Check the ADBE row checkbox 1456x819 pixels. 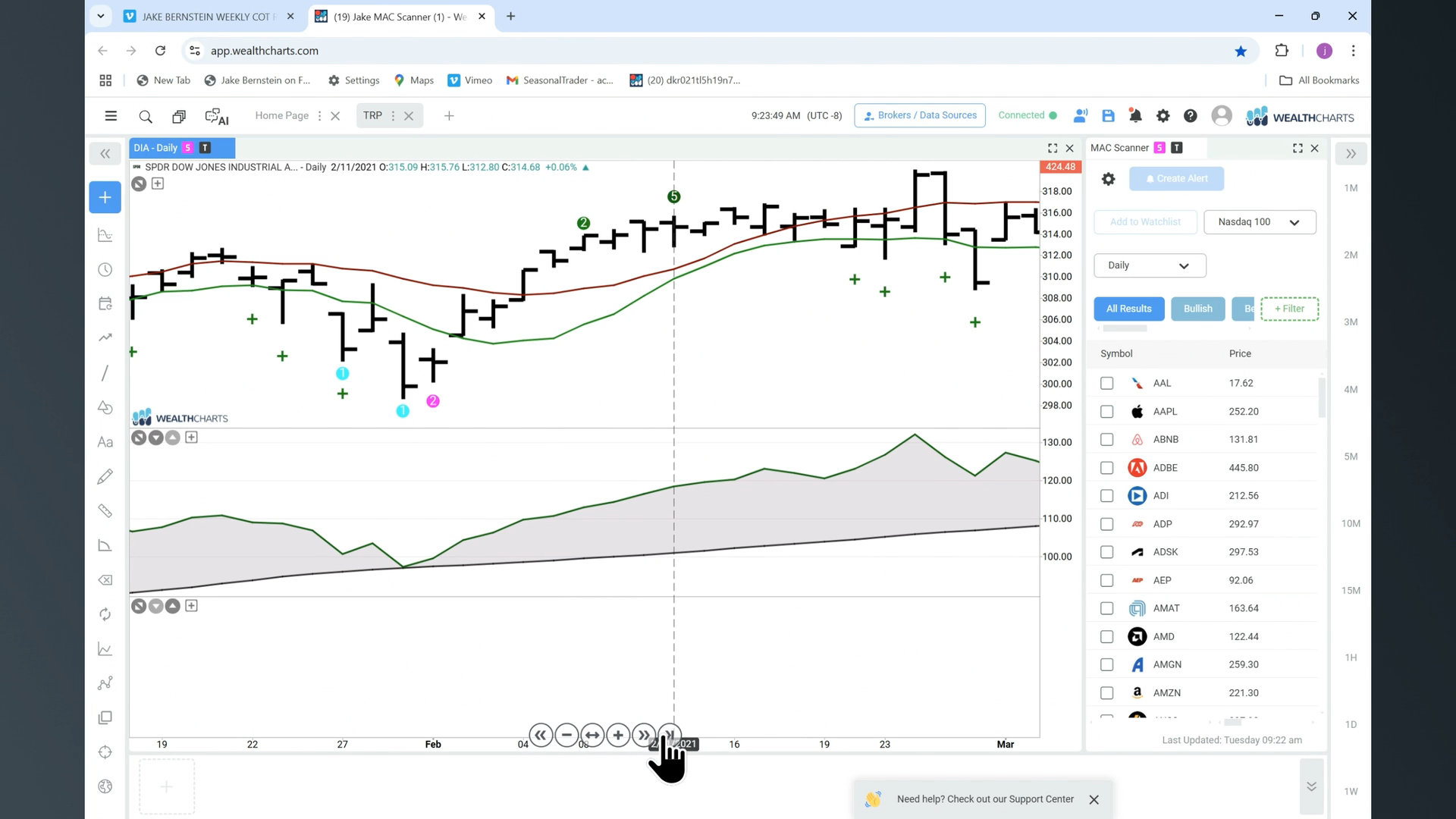click(x=1106, y=468)
